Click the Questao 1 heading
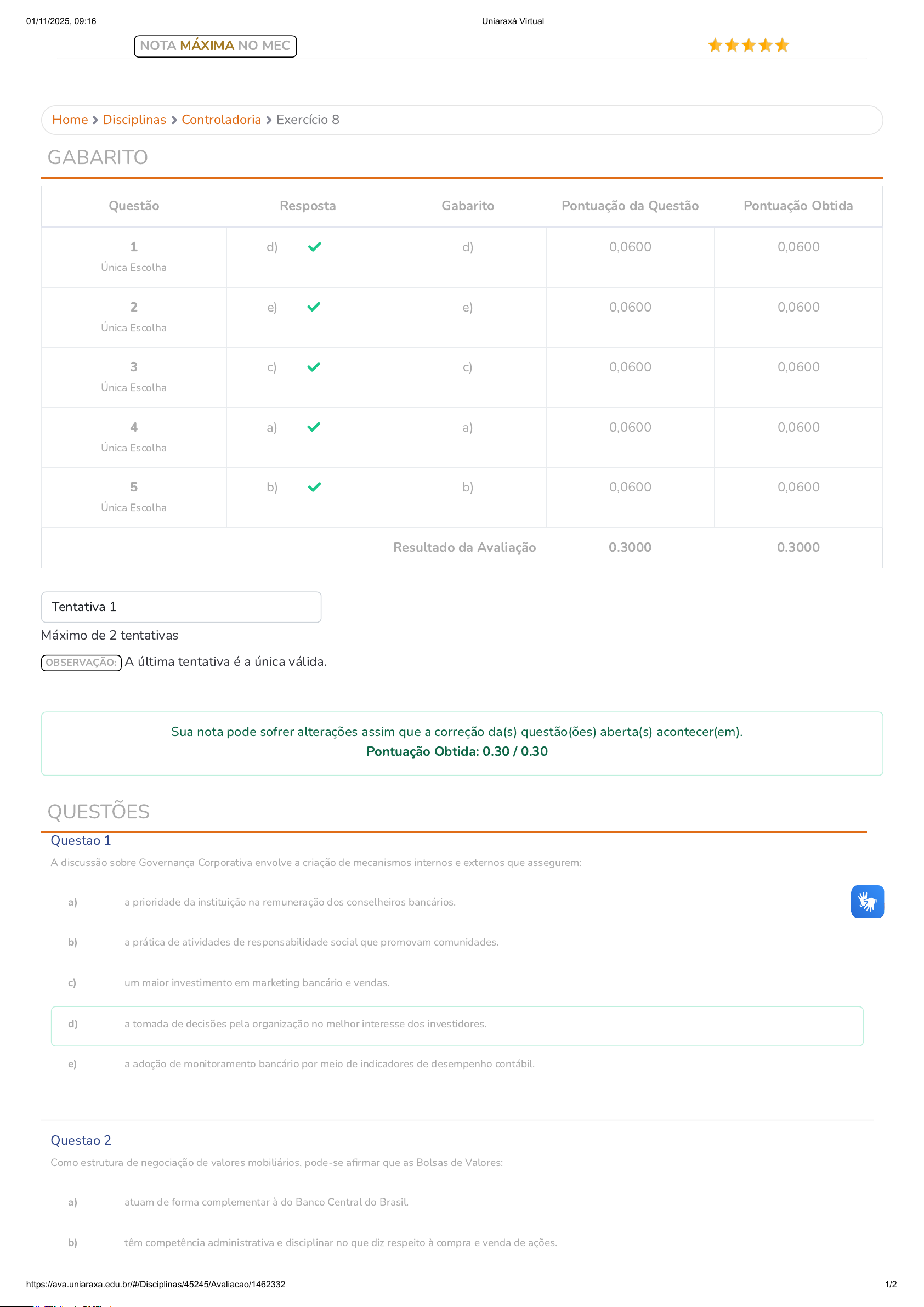 tap(81, 840)
